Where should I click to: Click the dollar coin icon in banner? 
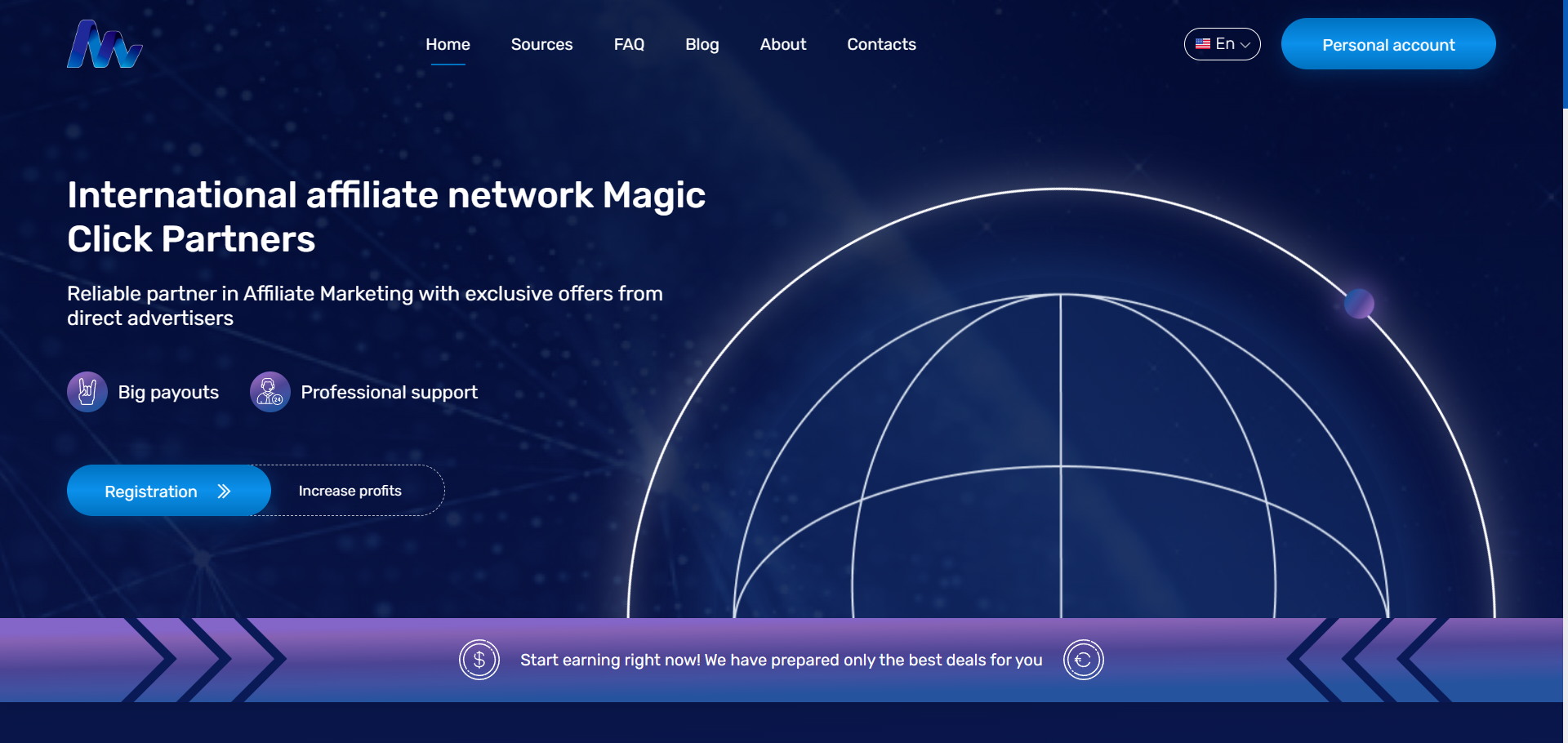point(479,660)
